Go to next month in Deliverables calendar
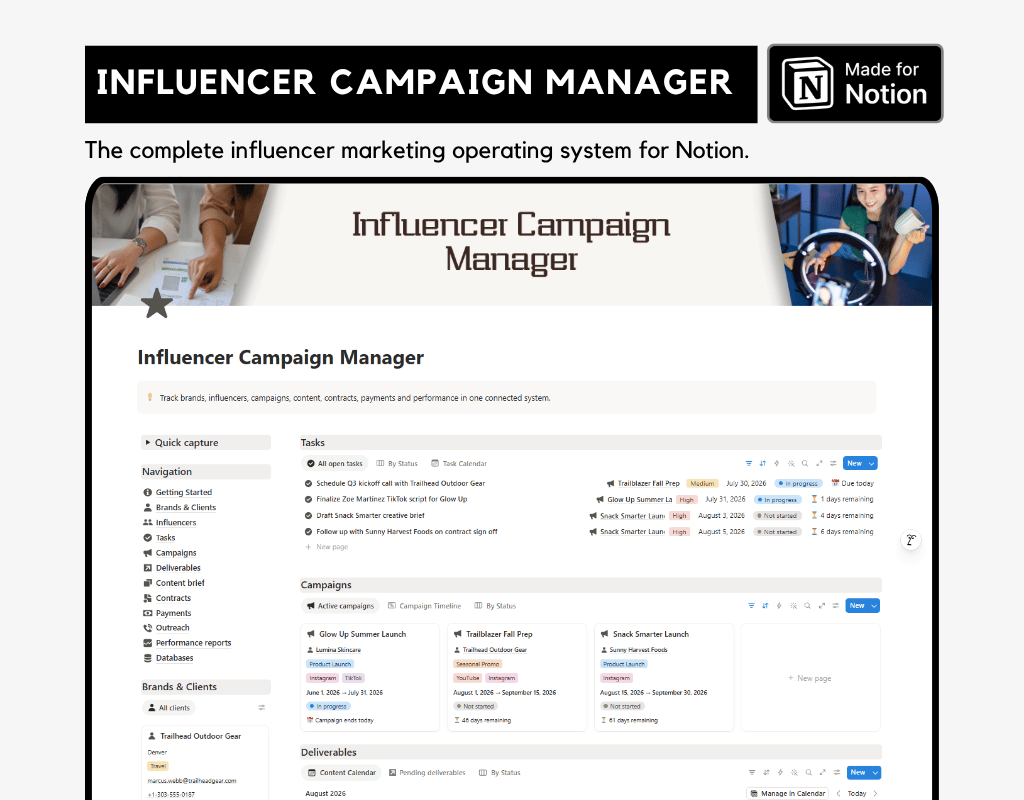The height and width of the screenshot is (800, 1024). pyautogui.click(x=875, y=793)
